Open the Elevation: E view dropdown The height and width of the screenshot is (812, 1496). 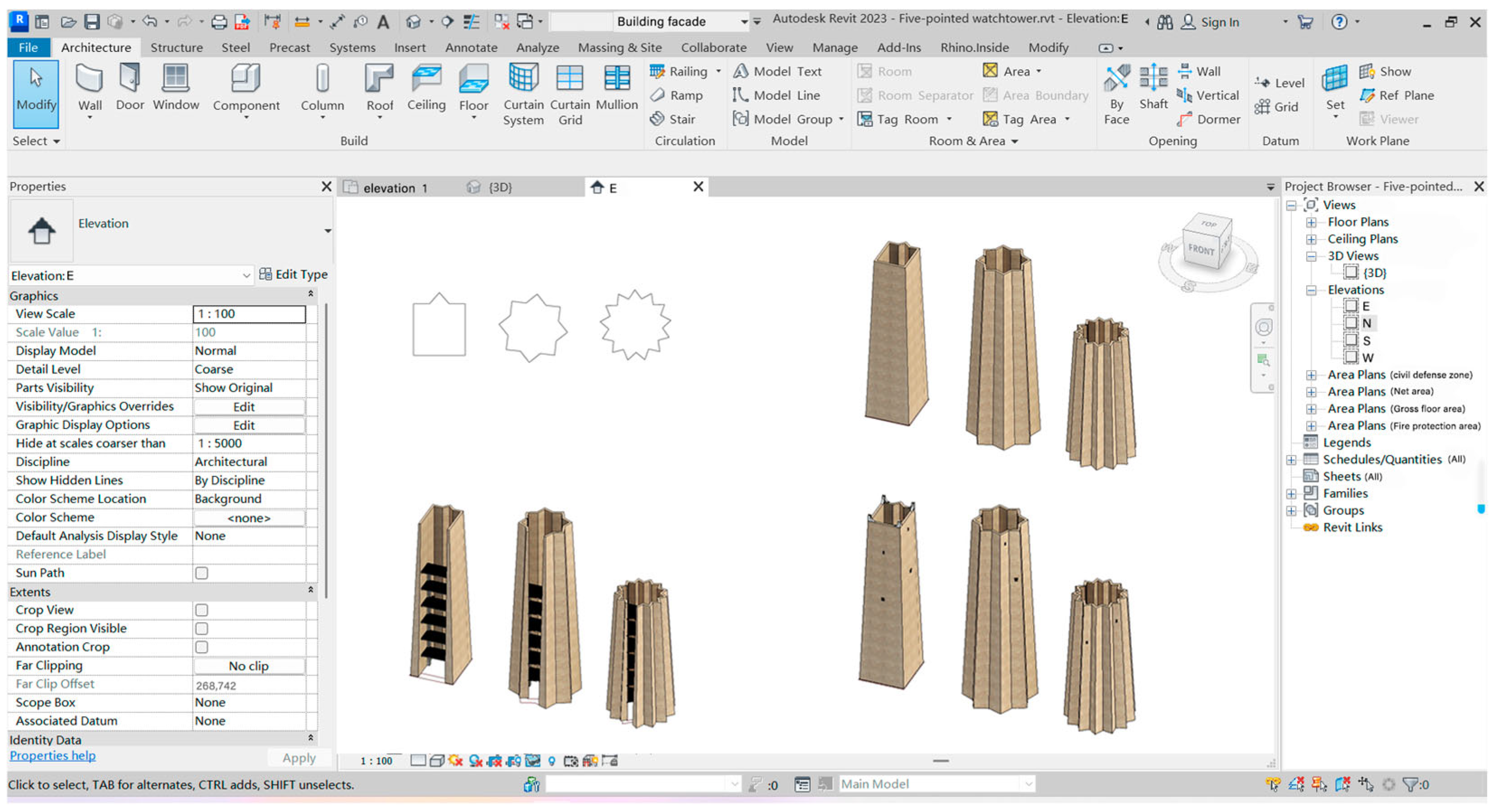pos(246,276)
